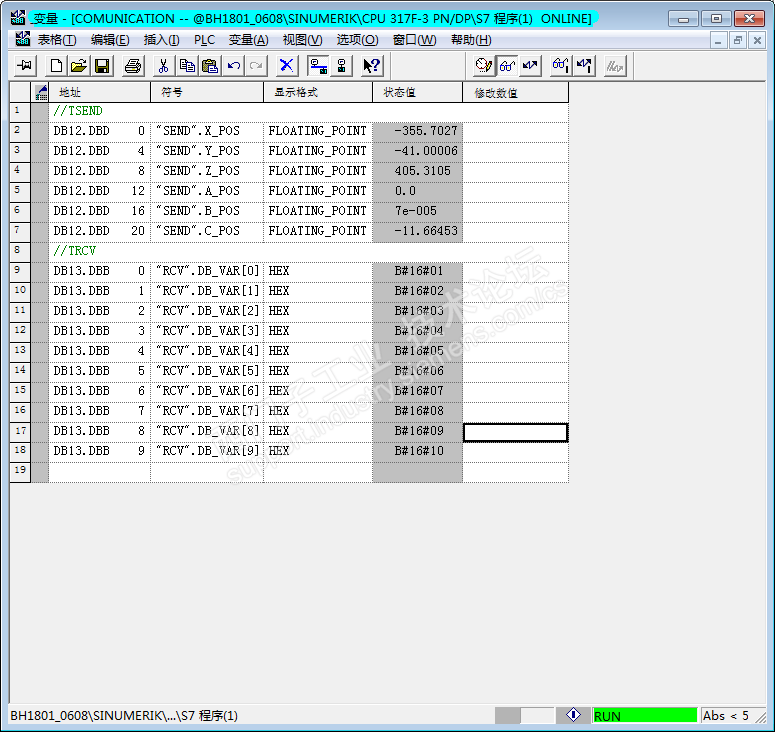This screenshot has width=775, height=732.
Task: Click the grayed force values icon
Action: [615, 66]
